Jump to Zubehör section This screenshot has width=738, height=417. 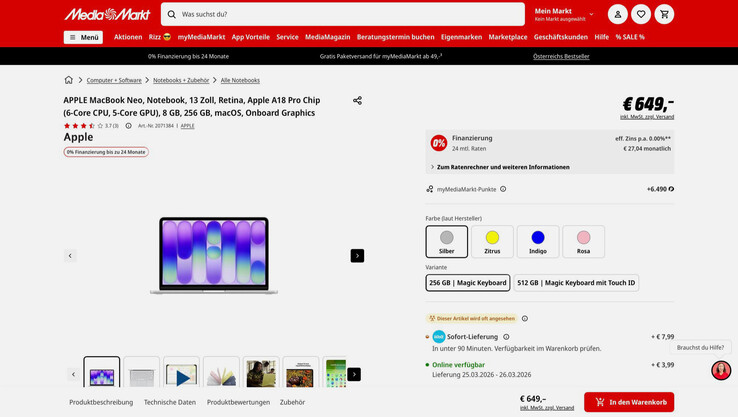[292, 402]
